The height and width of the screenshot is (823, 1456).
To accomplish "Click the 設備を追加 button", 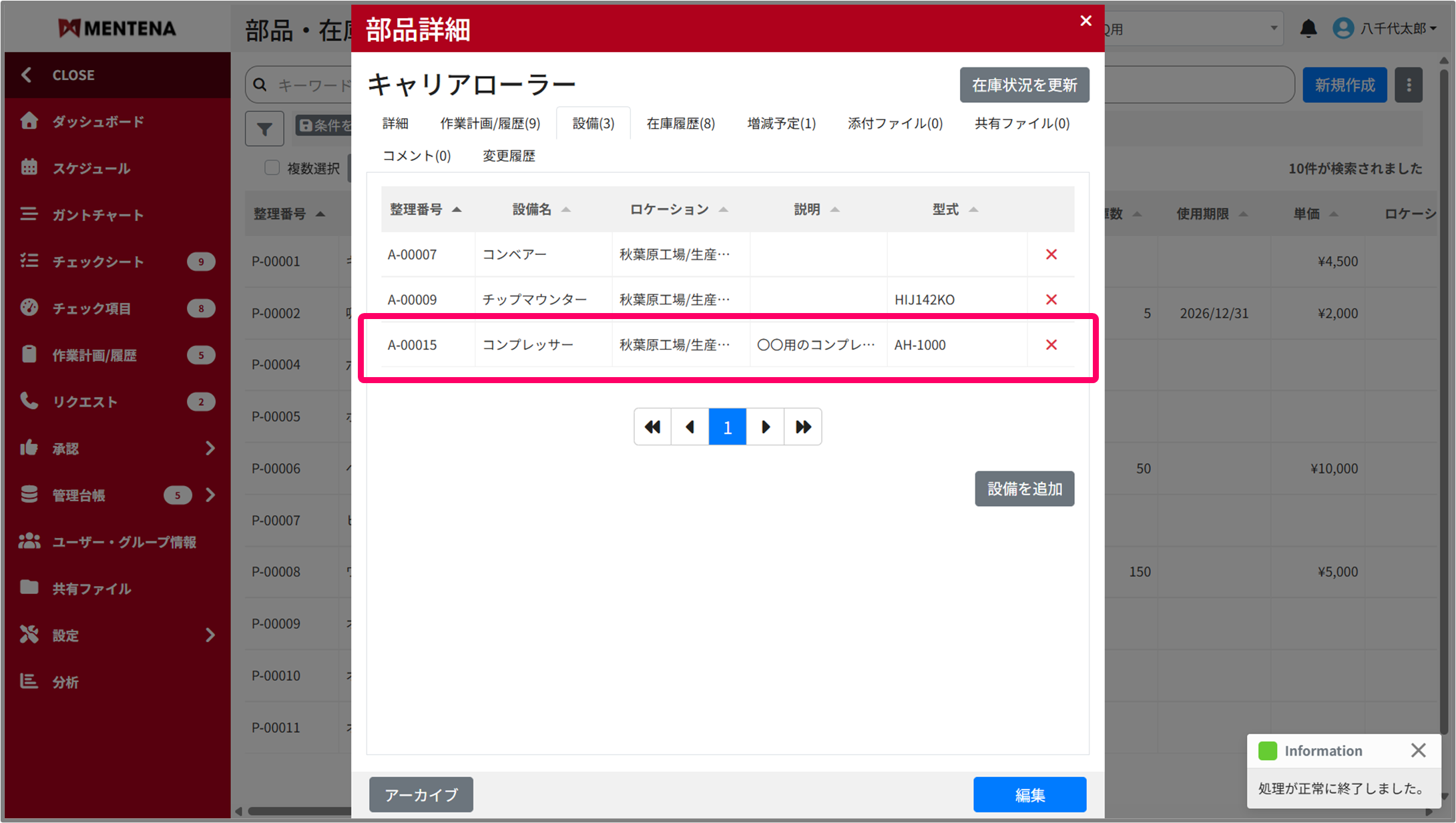I will tap(1024, 489).
